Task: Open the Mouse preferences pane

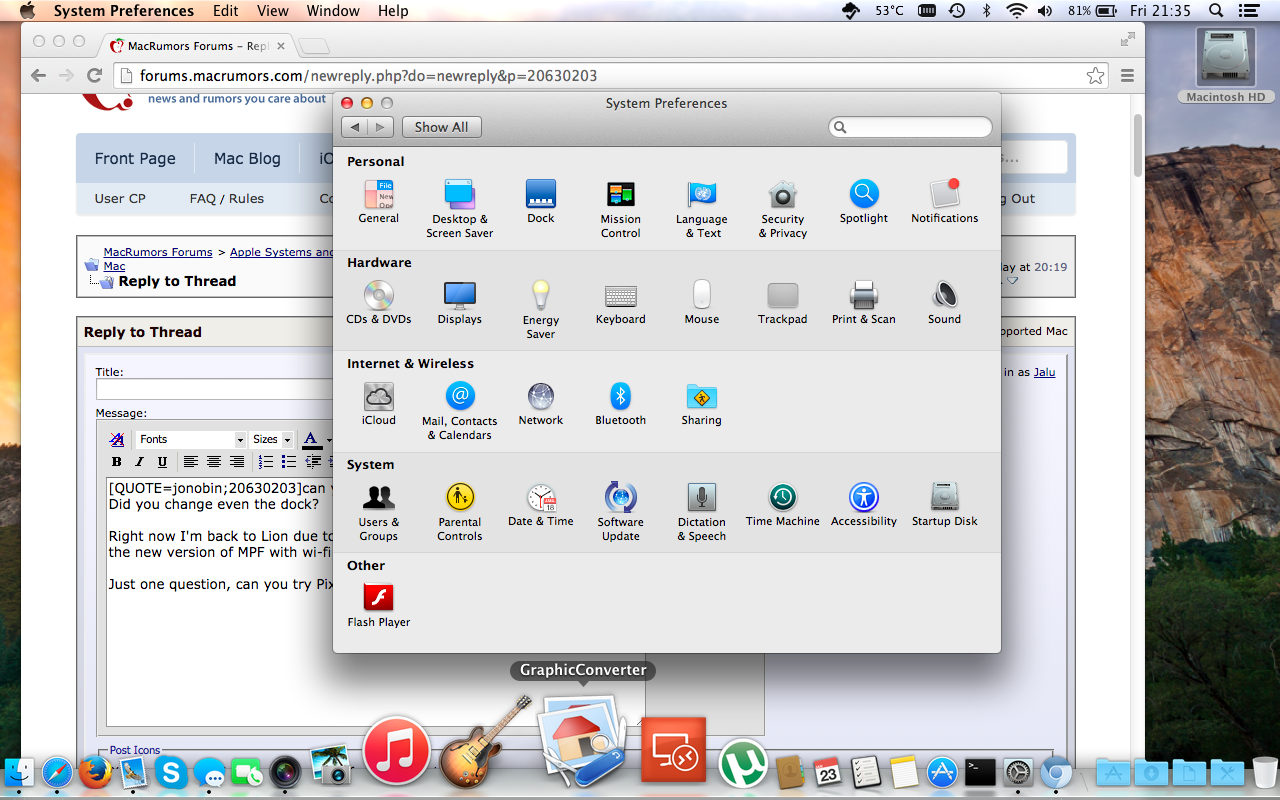Action: tap(701, 303)
